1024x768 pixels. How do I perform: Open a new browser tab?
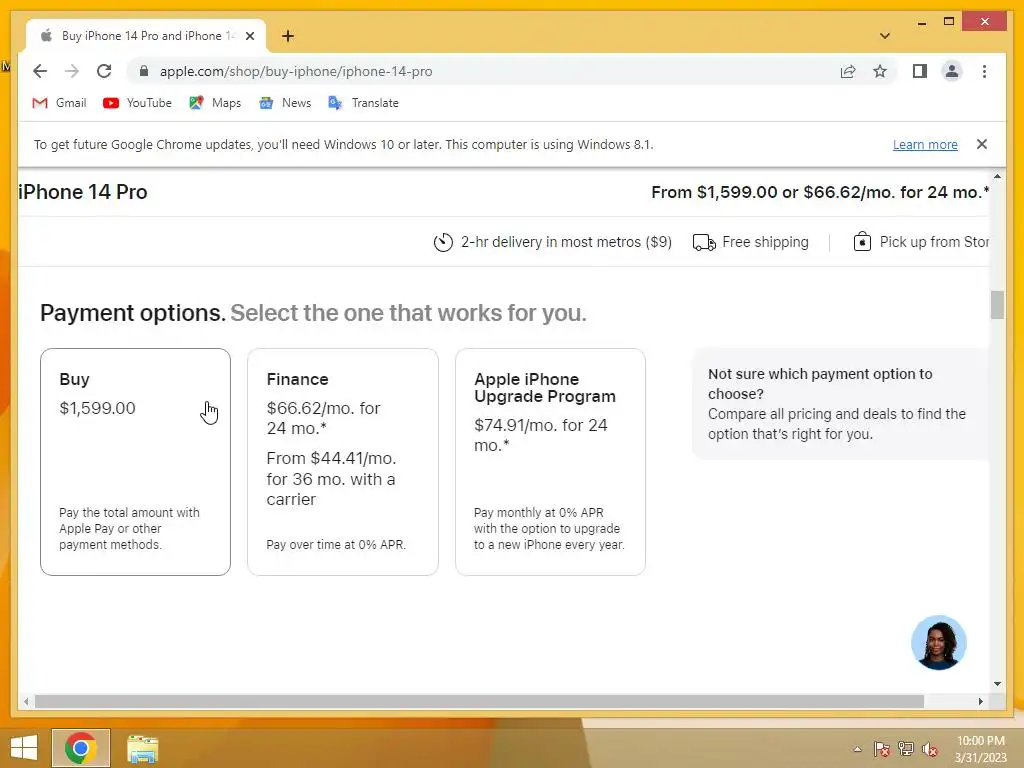(x=288, y=36)
